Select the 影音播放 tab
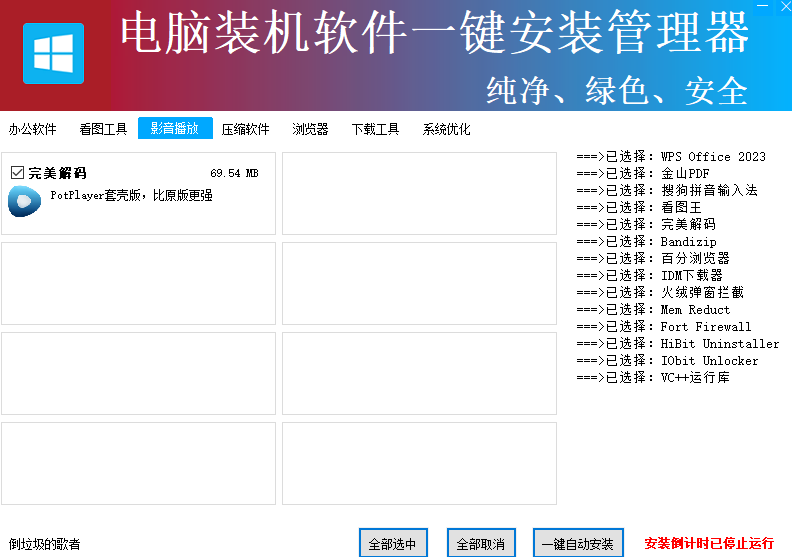The width and height of the screenshot is (792, 557). (175, 128)
